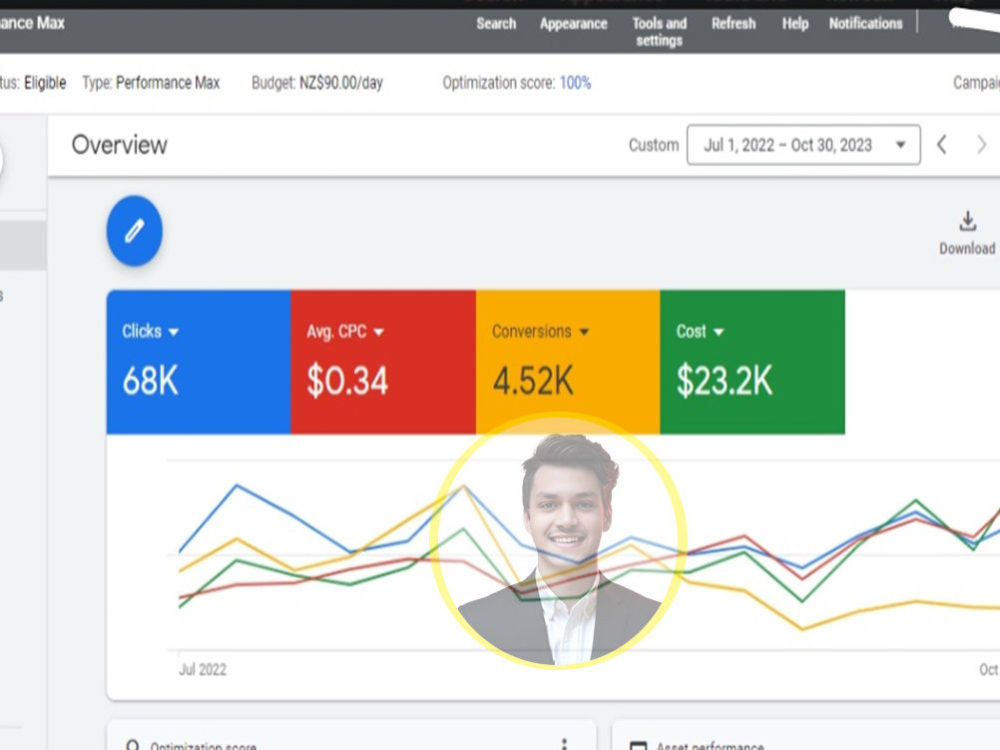The width and height of the screenshot is (1000, 750).
Task: Click the 4.52K conversions value
Action: 533,381
